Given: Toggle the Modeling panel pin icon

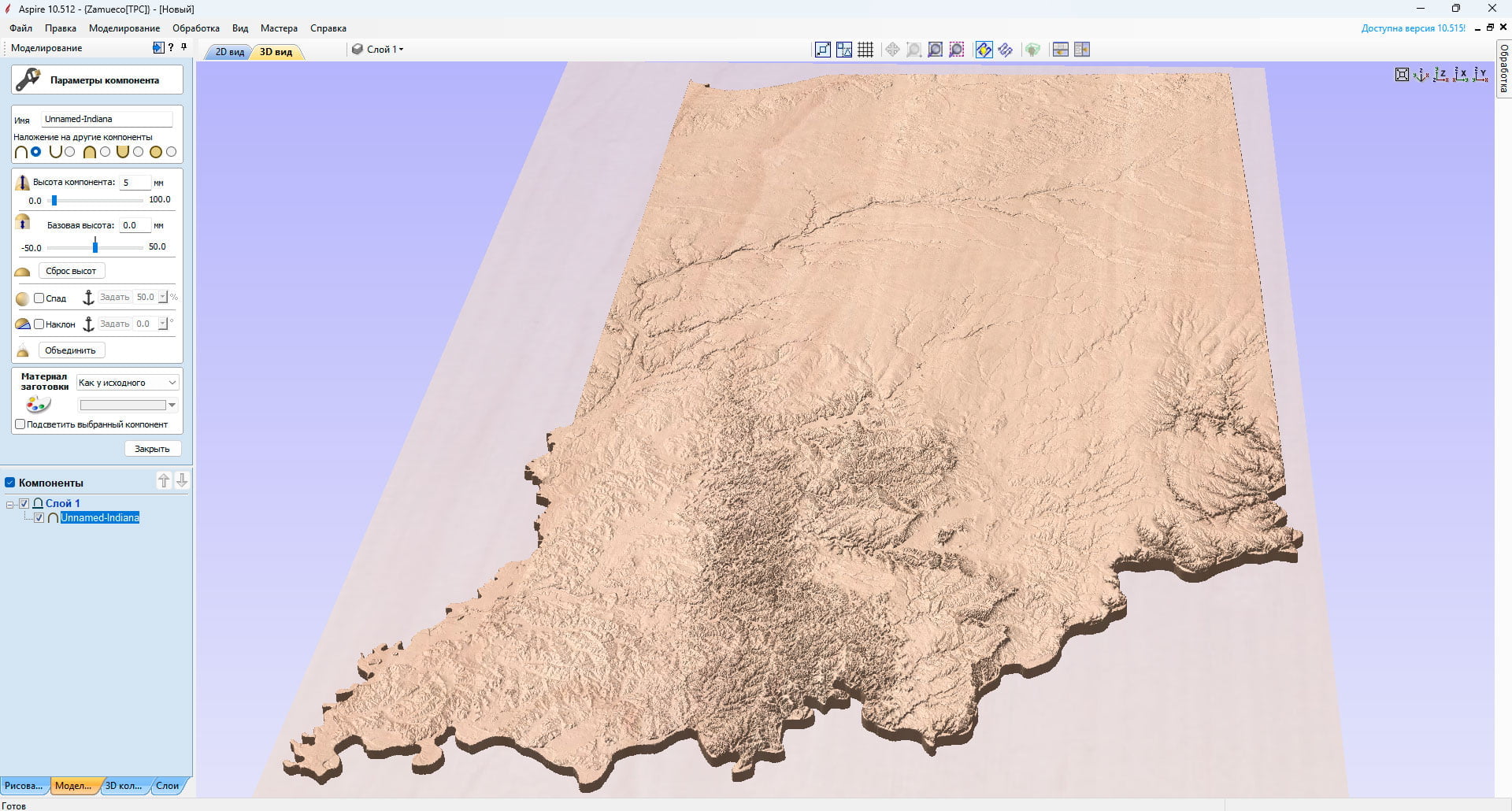Looking at the screenshot, I should [184, 47].
